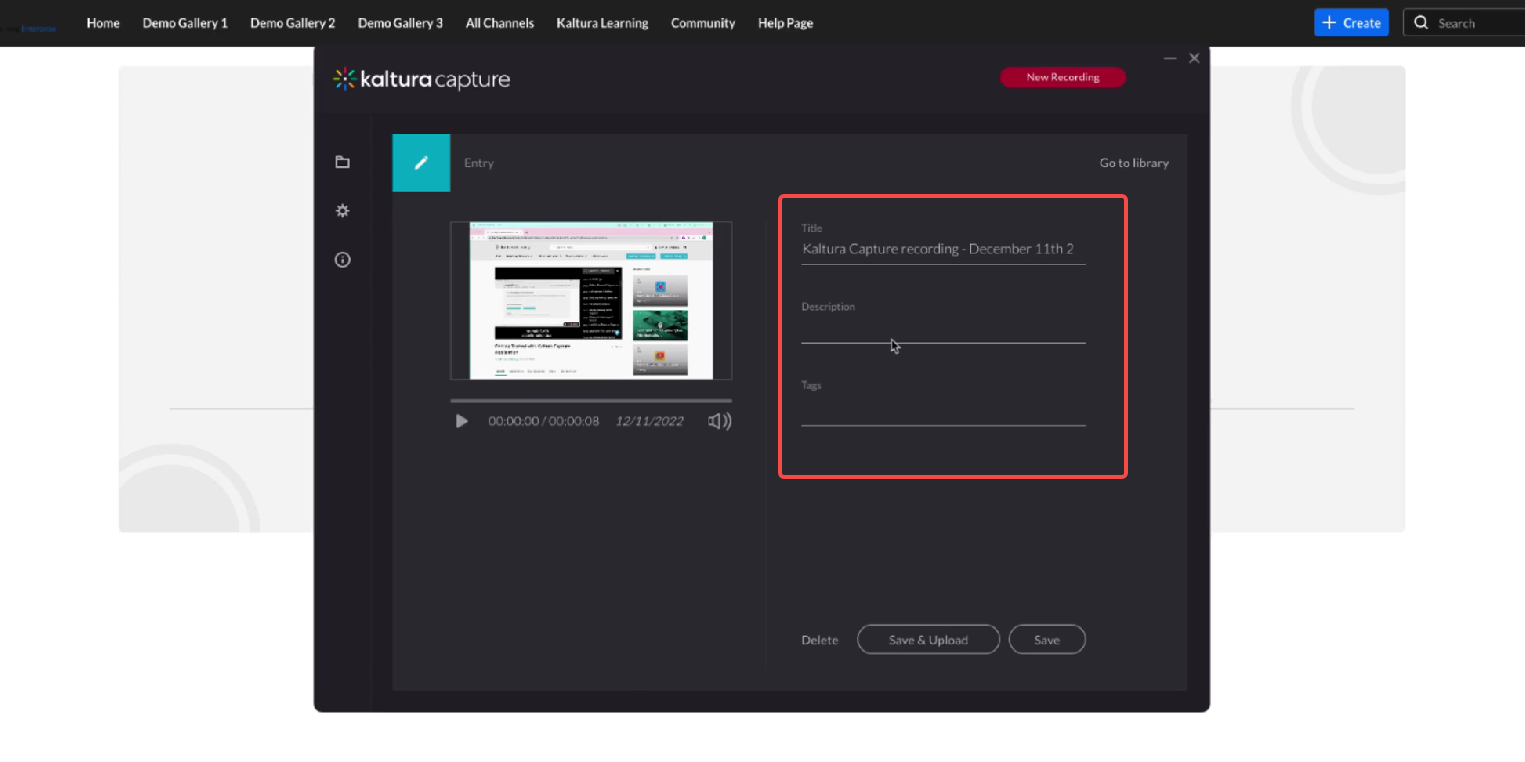Click the Save button

click(x=1047, y=640)
